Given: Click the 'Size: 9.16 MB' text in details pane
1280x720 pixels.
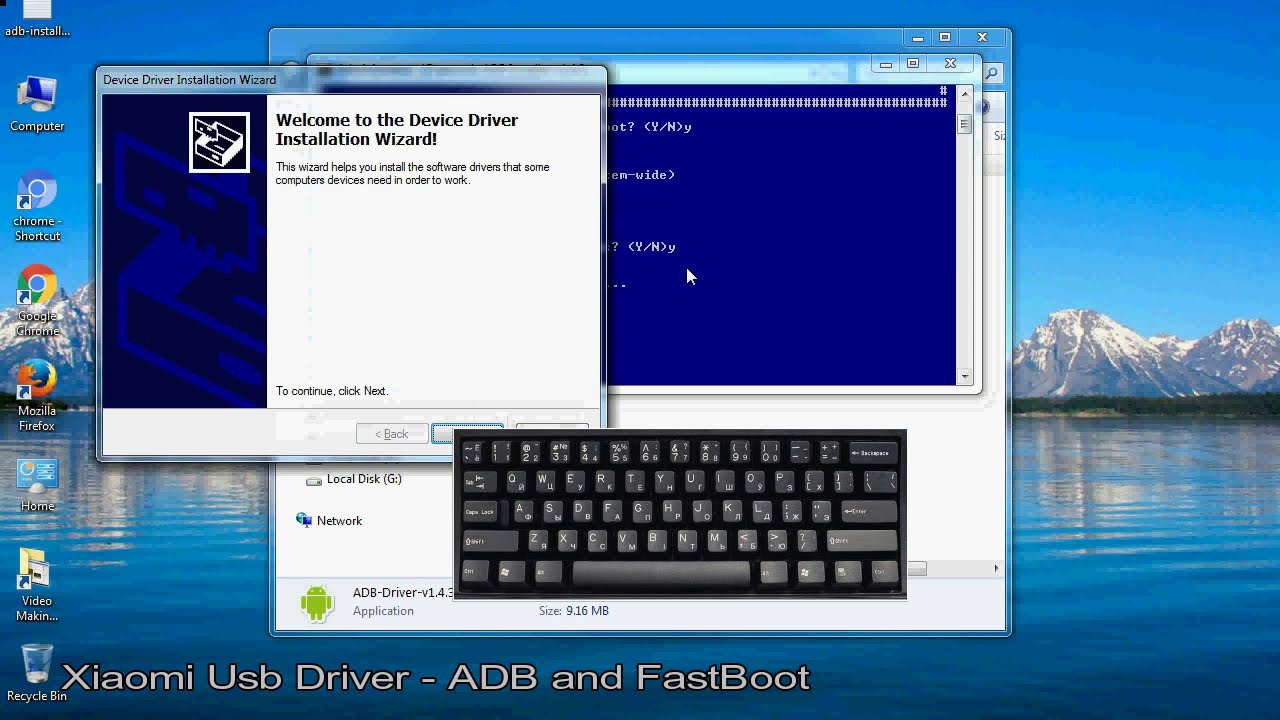Looking at the screenshot, I should 574,610.
